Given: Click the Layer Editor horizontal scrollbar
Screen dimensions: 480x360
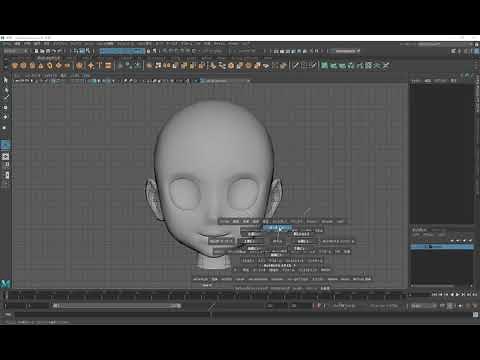Looking at the screenshot, I should click(433, 286).
